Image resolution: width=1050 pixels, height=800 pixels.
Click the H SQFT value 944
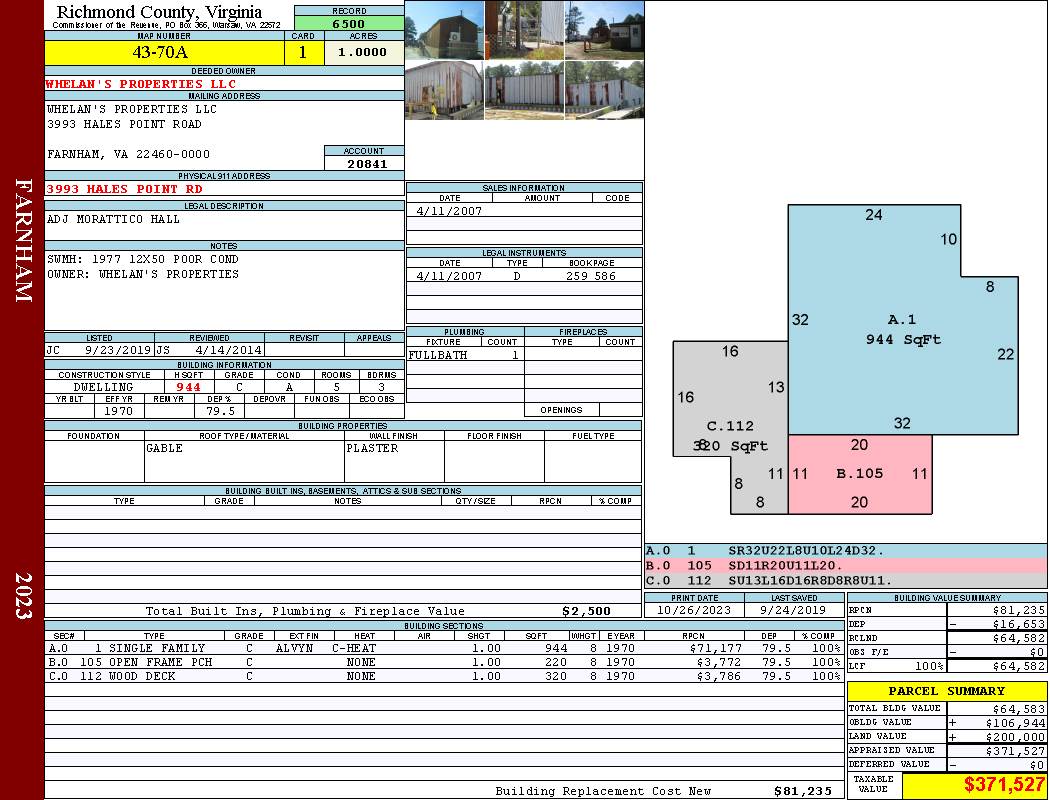coord(188,387)
